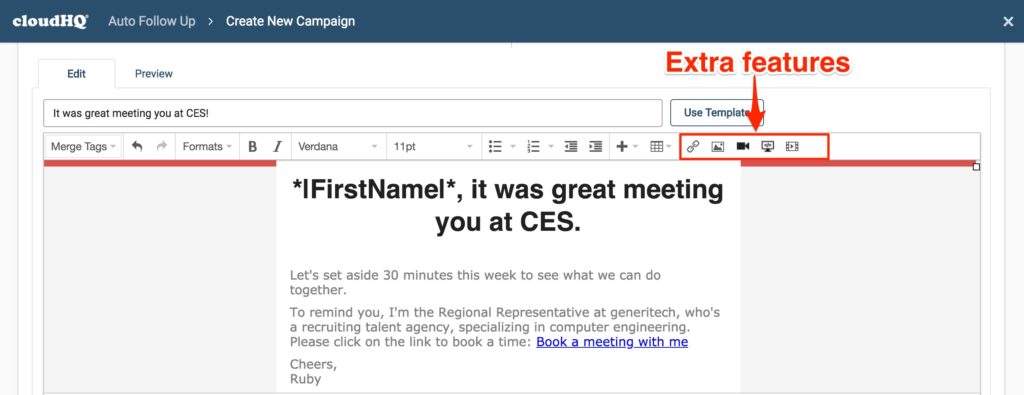Insert a link with chain icon
The height and width of the screenshot is (395, 1024).
click(x=693, y=146)
